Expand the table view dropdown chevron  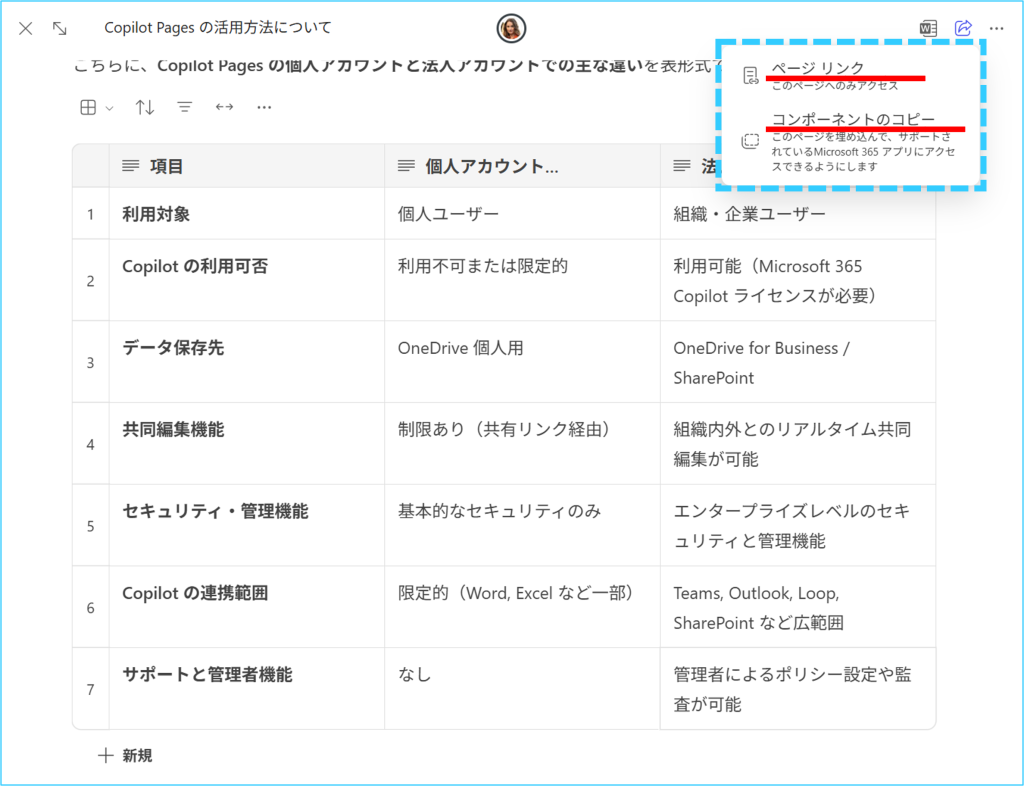[110, 108]
